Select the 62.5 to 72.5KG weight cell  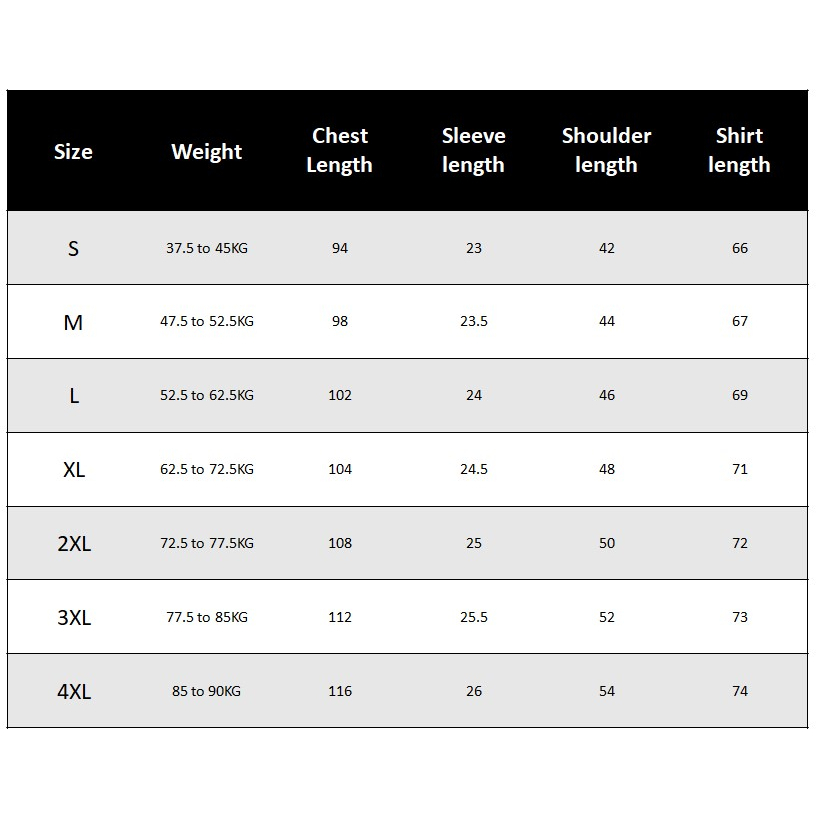pyautogui.click(x=207, y=469)
